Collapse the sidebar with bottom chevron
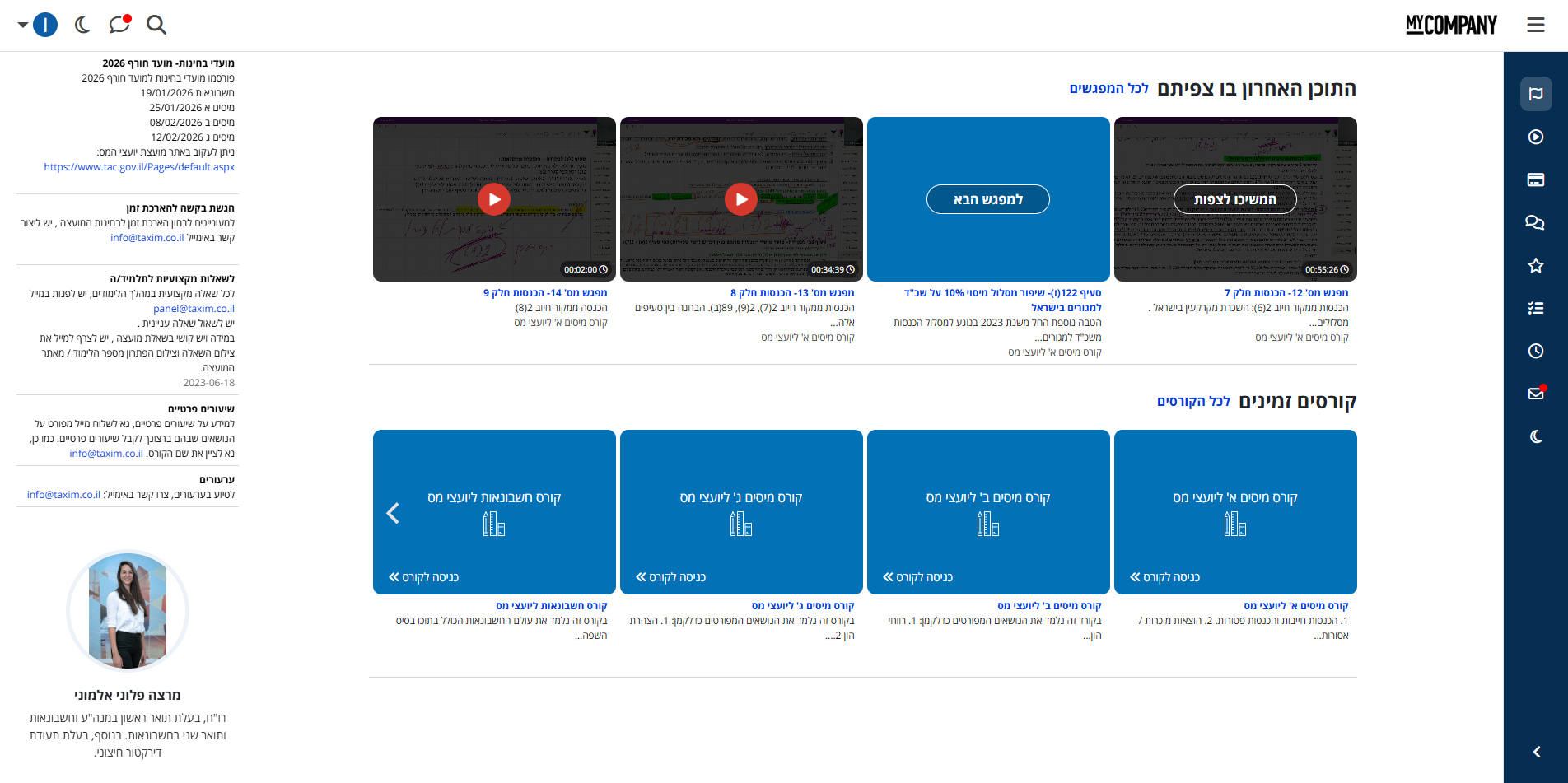This screenshot has width=1568, height=783. 1536,752
